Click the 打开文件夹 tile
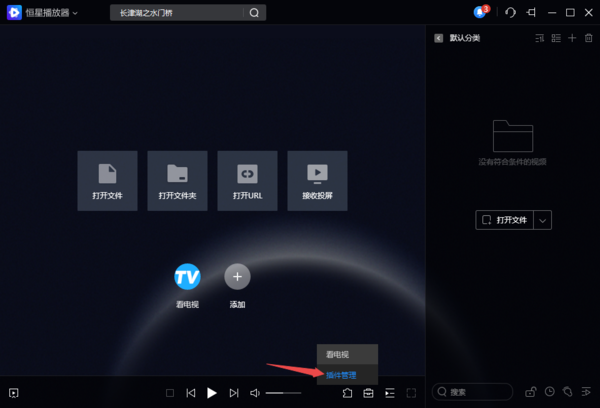 (177, 181)
